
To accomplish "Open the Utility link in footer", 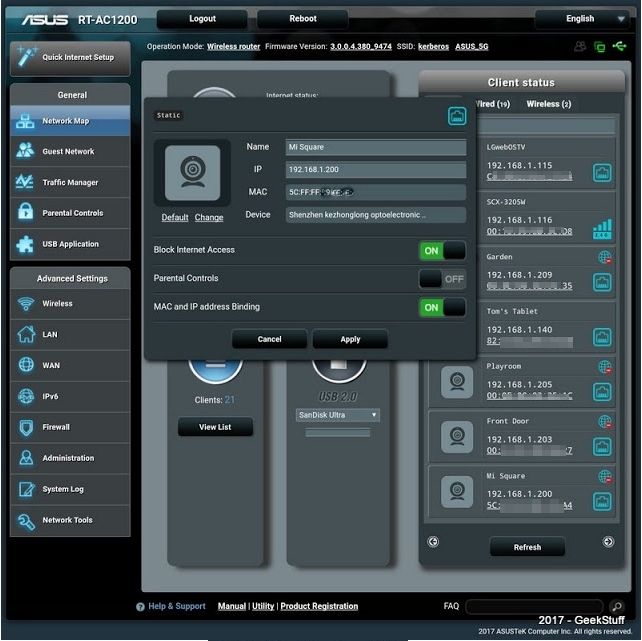I will tap(263, 606).
